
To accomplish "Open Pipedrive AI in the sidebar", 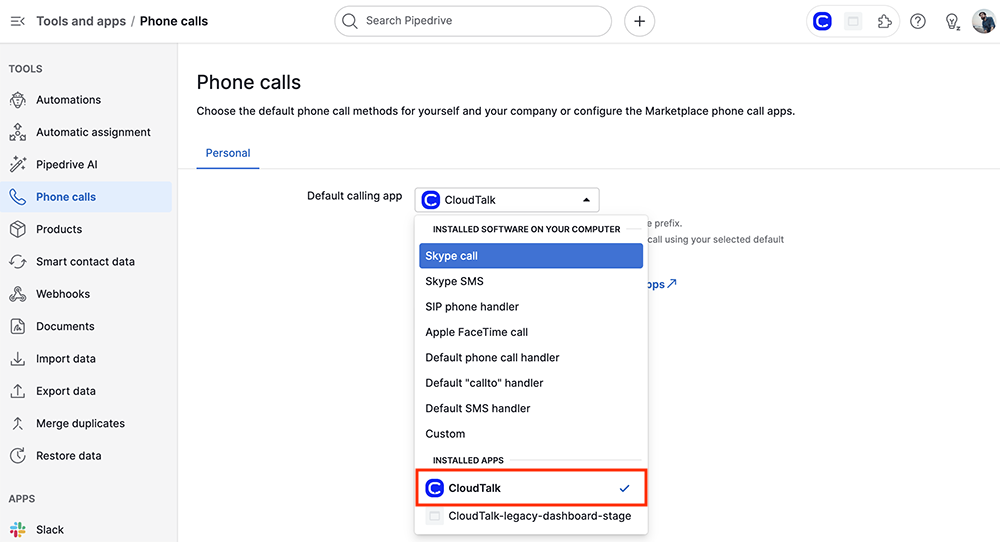I will [x=66, y=165].
